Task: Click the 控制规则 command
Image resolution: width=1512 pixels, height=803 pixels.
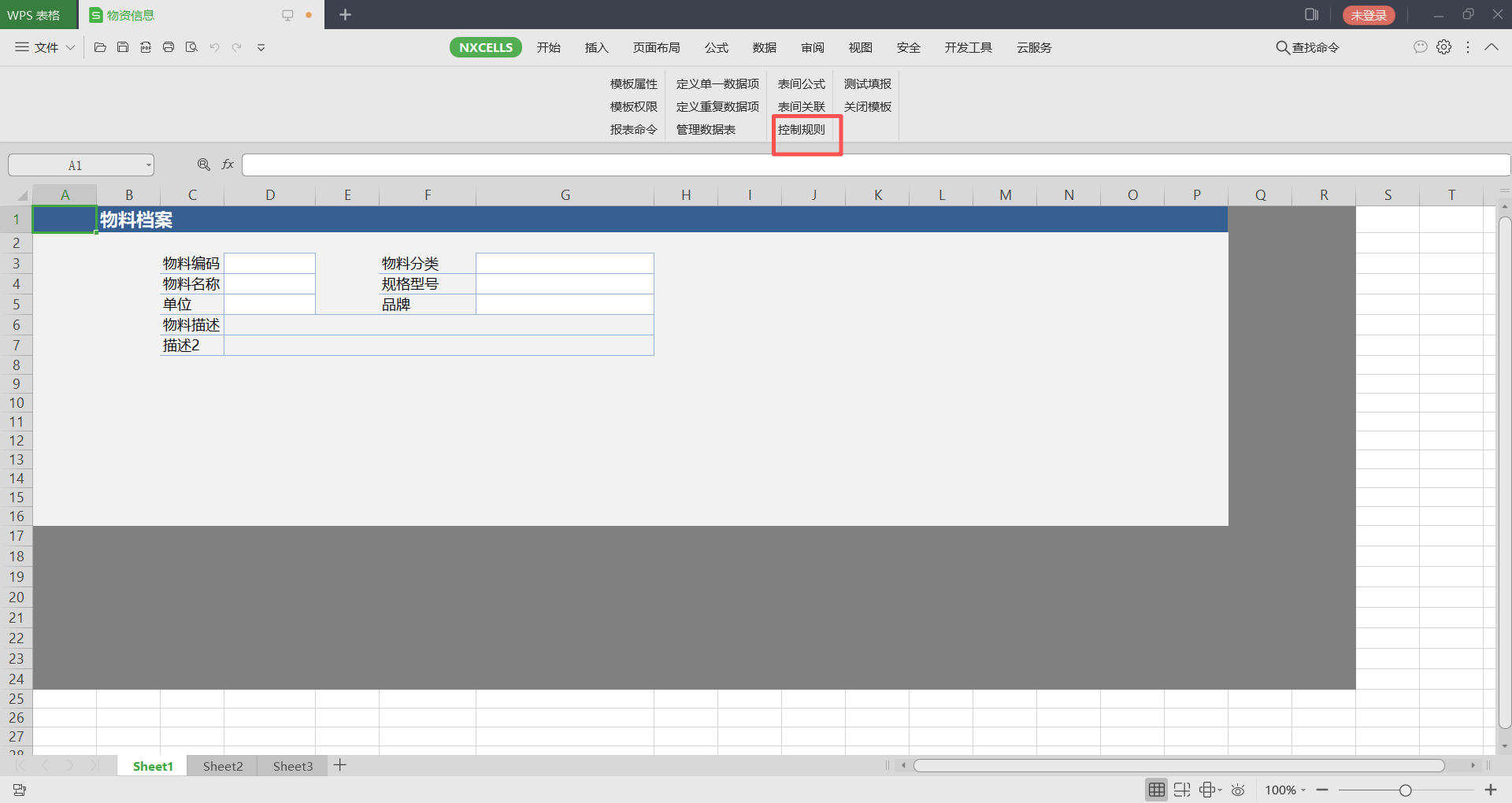Action: (802, 129)
